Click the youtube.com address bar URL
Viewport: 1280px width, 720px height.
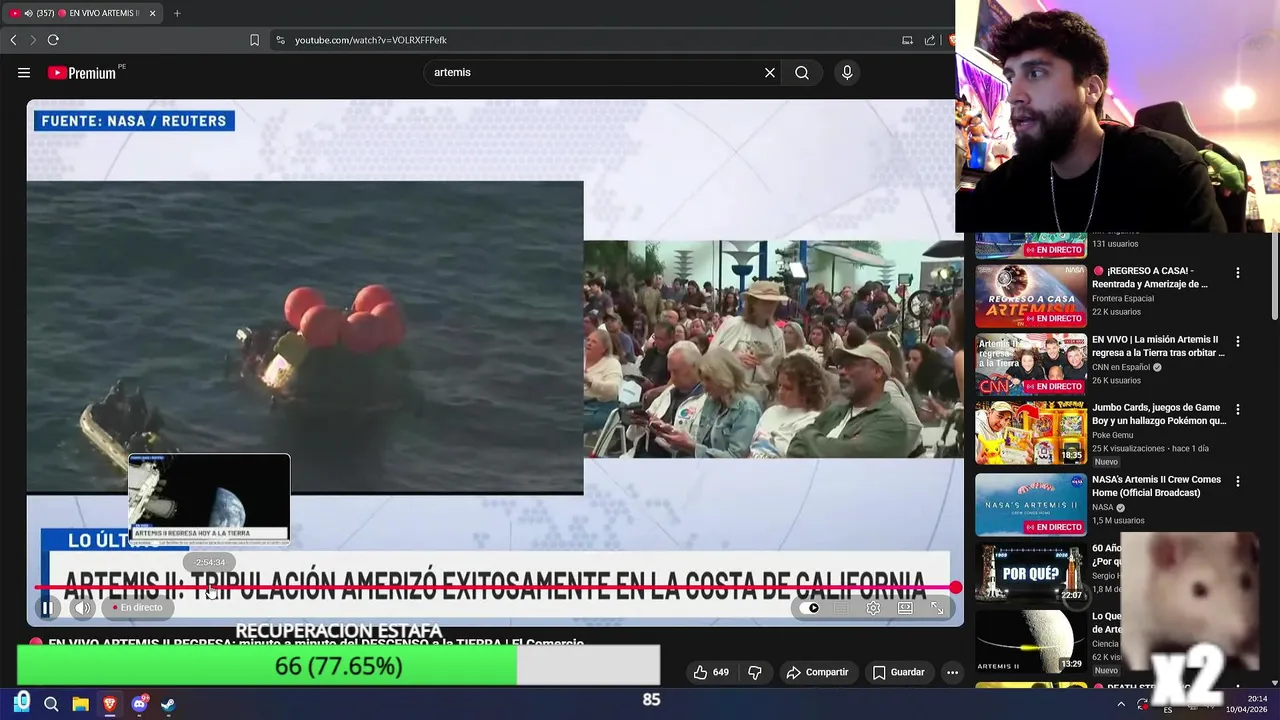pos(371,40)
